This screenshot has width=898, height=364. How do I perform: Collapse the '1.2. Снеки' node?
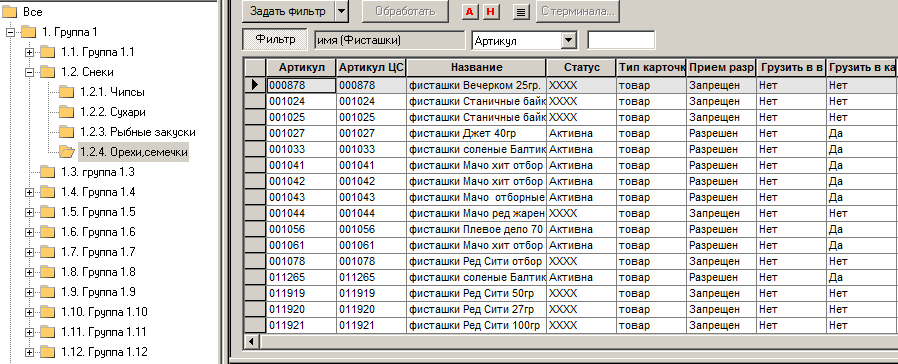29,72
